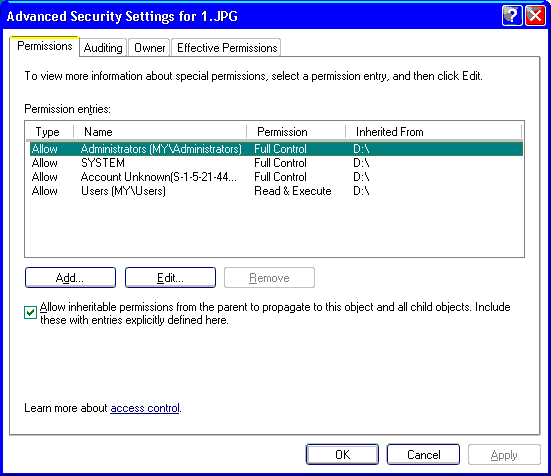Image resolution: width=551 pixels, height=476 pixels.
Task: Click the Remove button
Action: (269, 278)
